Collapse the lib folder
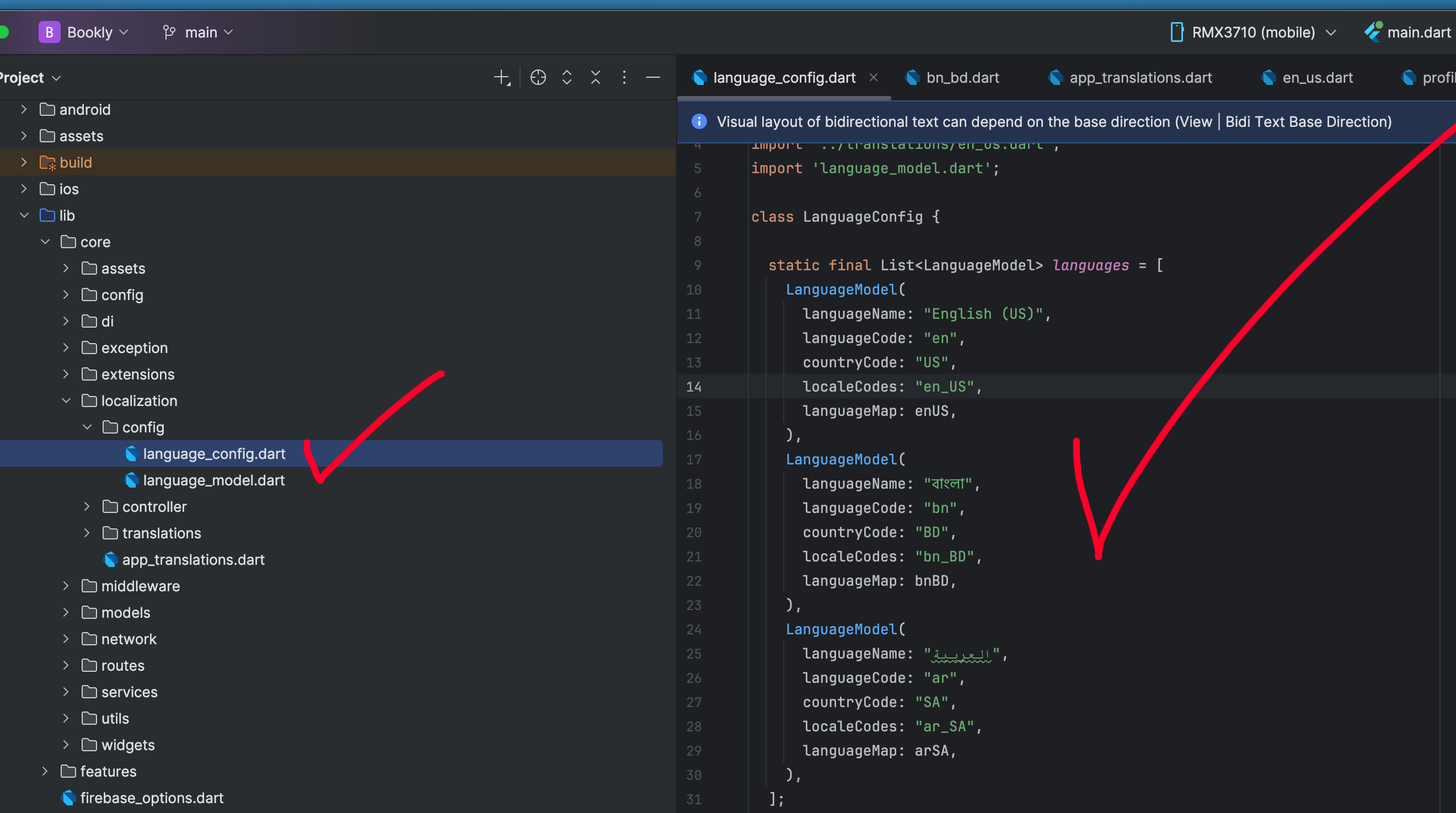The image size is (1456, 813). (24, 216)
